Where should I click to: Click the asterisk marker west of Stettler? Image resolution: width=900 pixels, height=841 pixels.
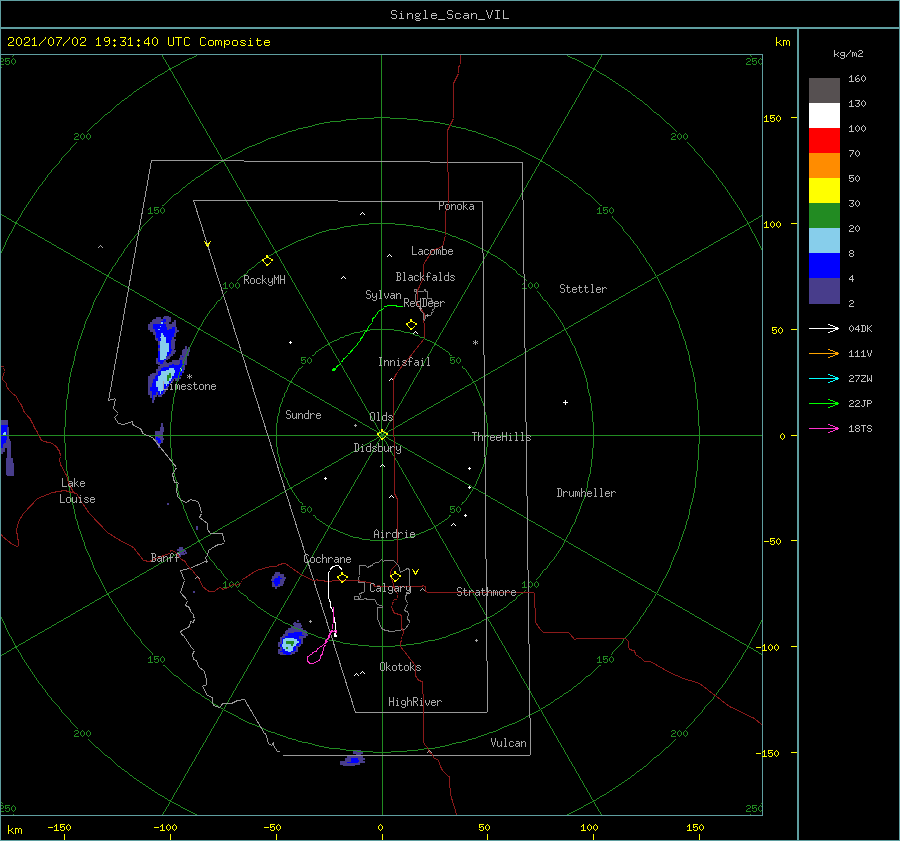click(x=475, y=343)
